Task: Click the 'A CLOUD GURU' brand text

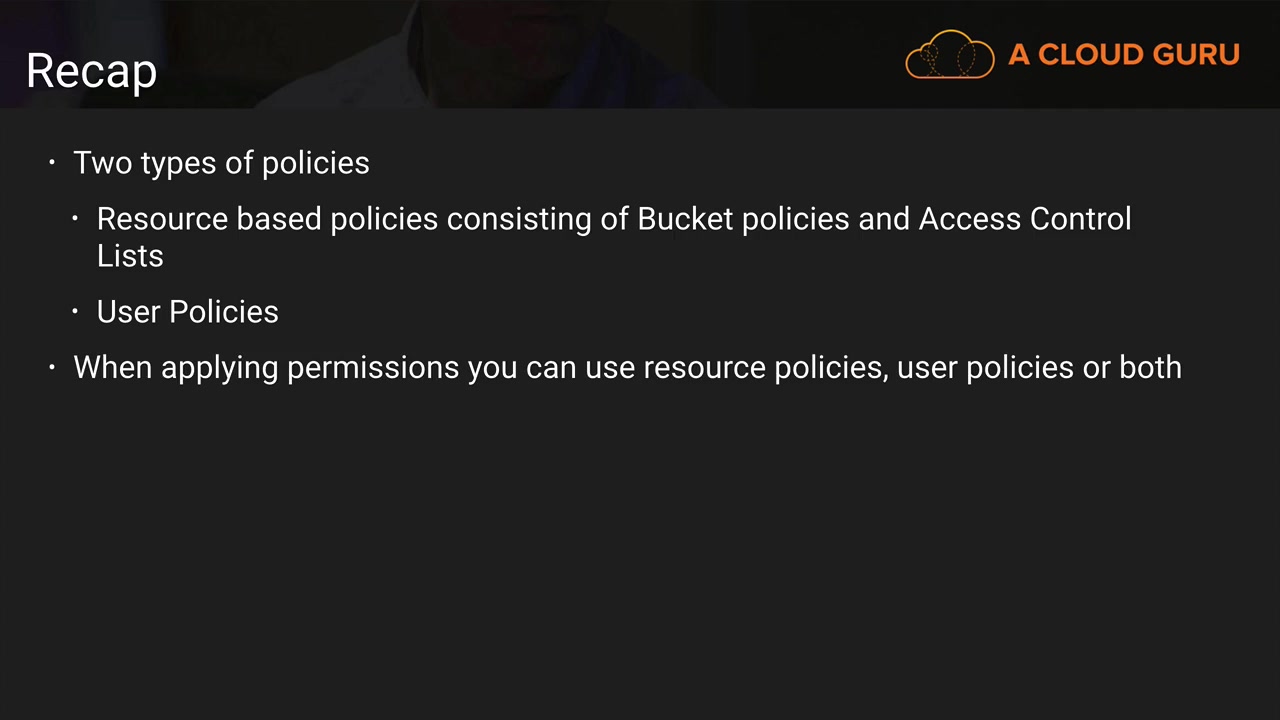Action: coord(1123,54)
